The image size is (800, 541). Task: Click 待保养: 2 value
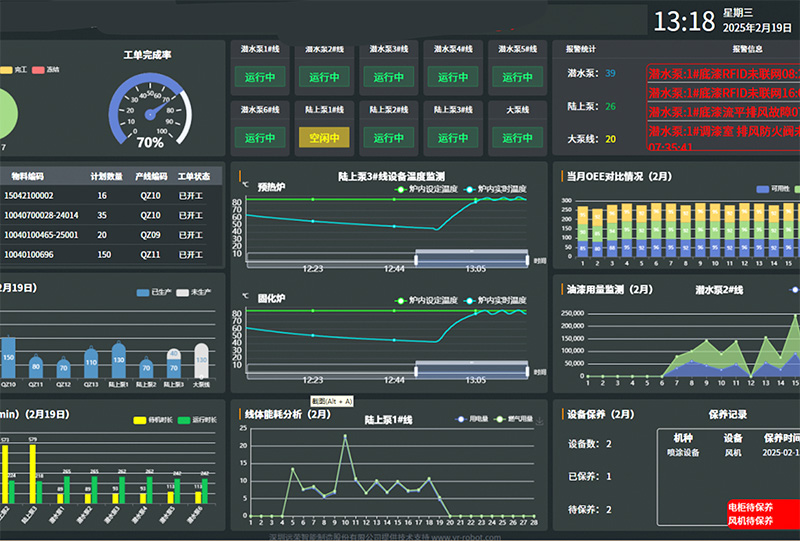(609, 510)
